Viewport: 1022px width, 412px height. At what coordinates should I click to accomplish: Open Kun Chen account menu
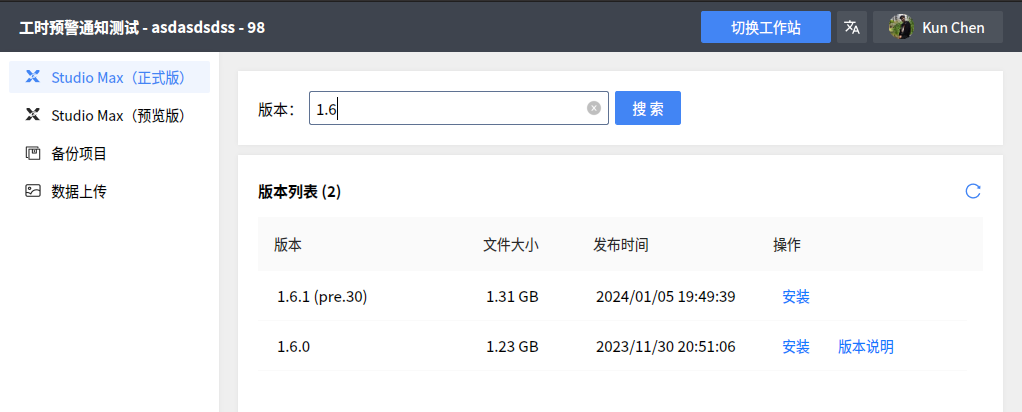pyautogui.click(x=938, y=27)
